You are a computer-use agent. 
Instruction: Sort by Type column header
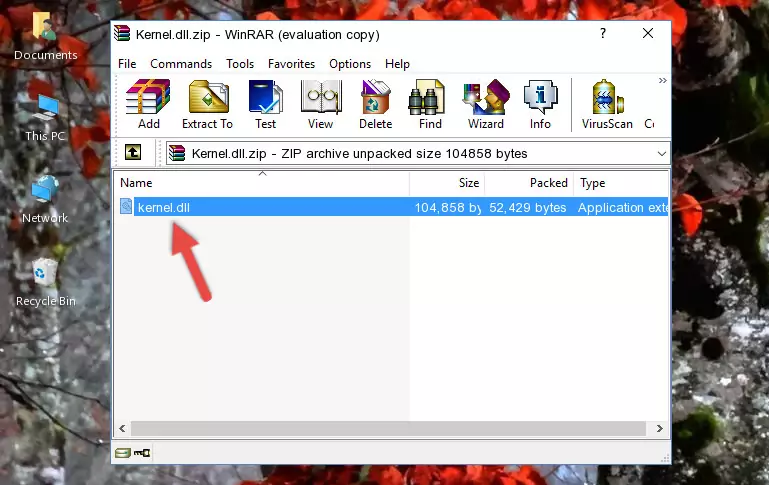[x=621, y=183]
